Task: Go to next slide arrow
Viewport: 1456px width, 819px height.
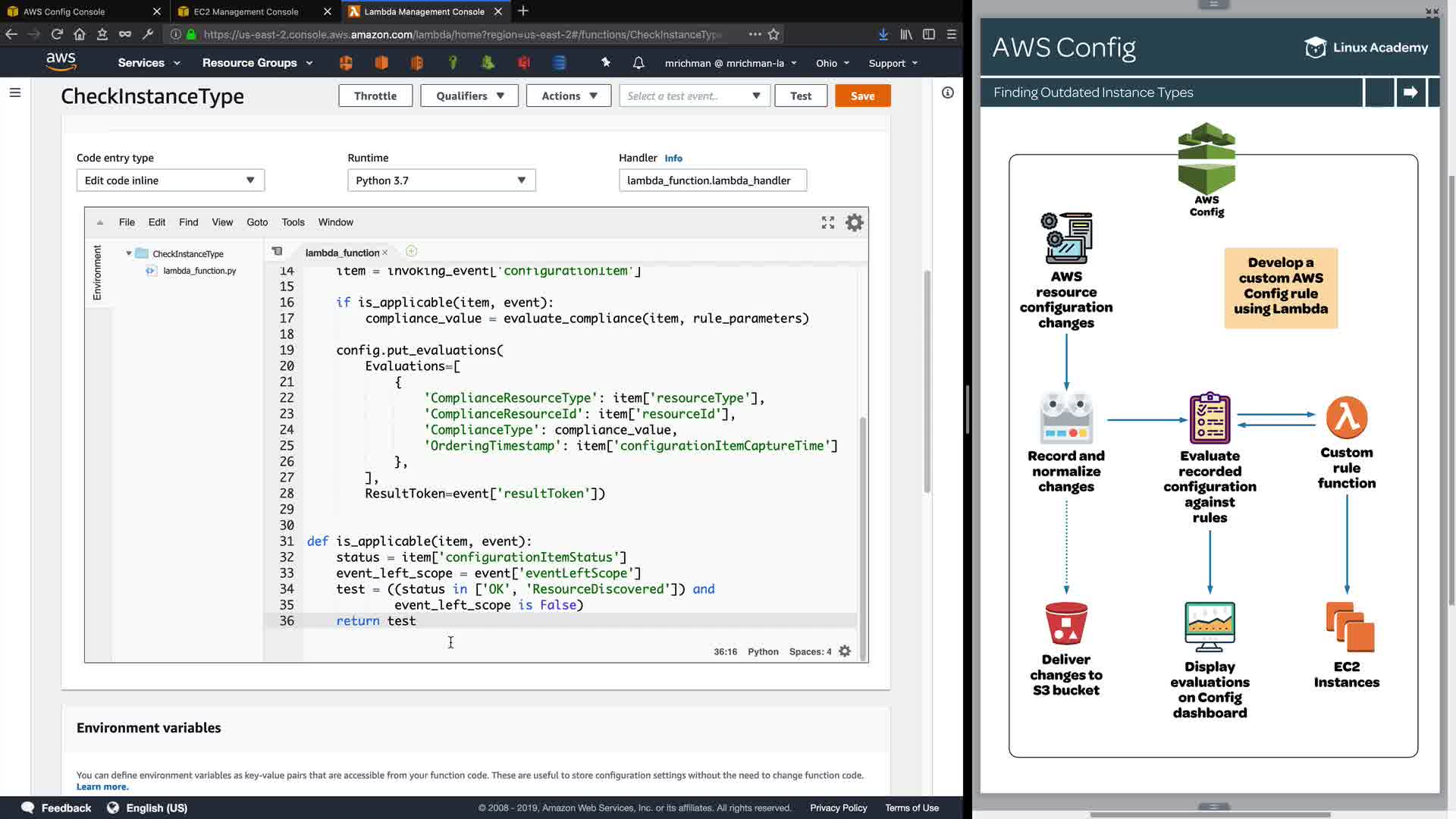Action: 1410,93
